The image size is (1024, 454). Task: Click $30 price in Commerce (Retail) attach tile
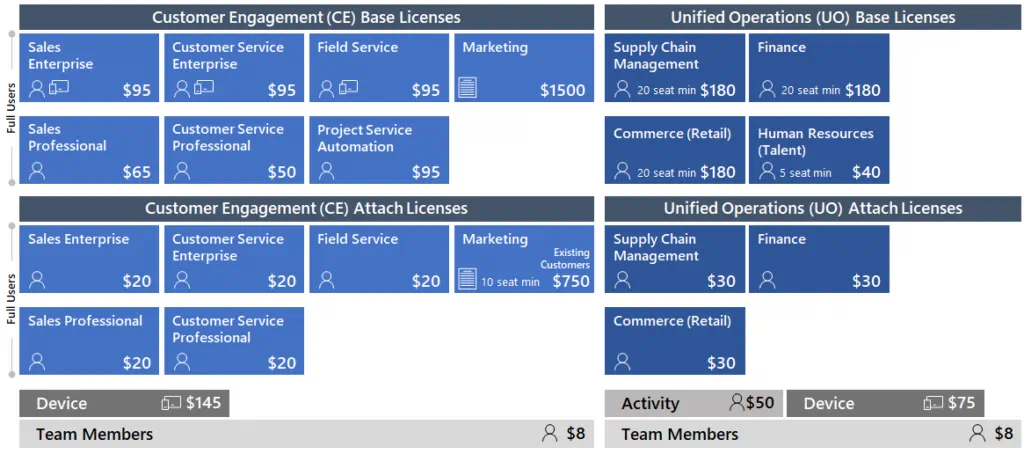click(x=722, y=363)
